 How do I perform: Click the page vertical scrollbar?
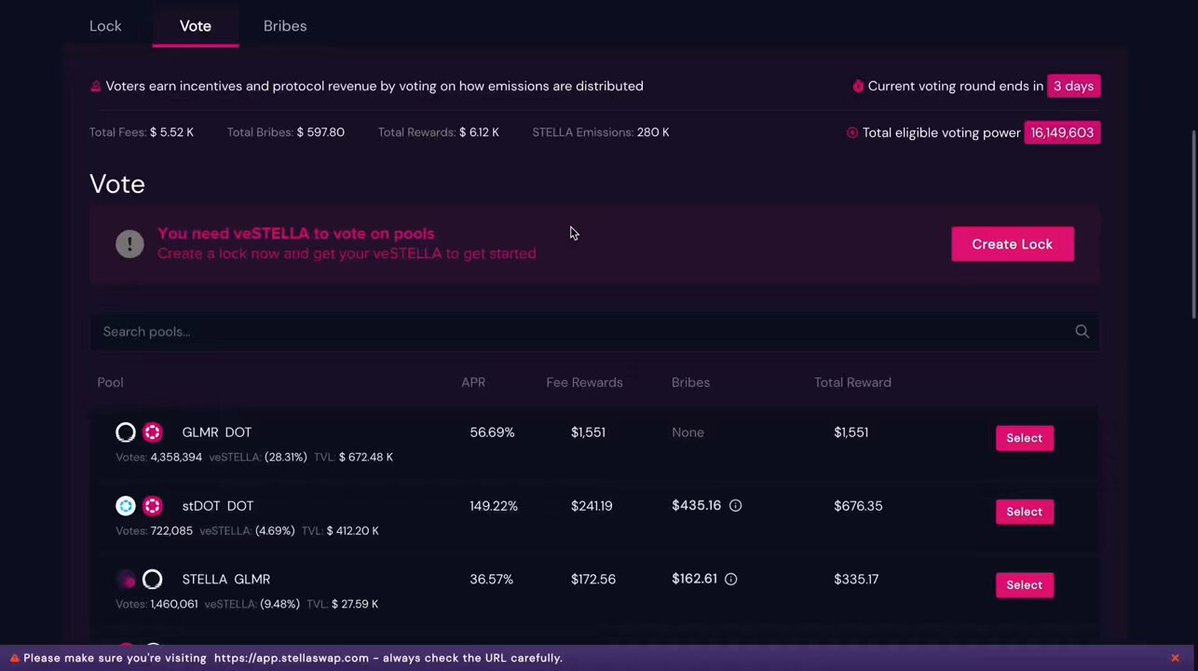[x=1194, y=225]
